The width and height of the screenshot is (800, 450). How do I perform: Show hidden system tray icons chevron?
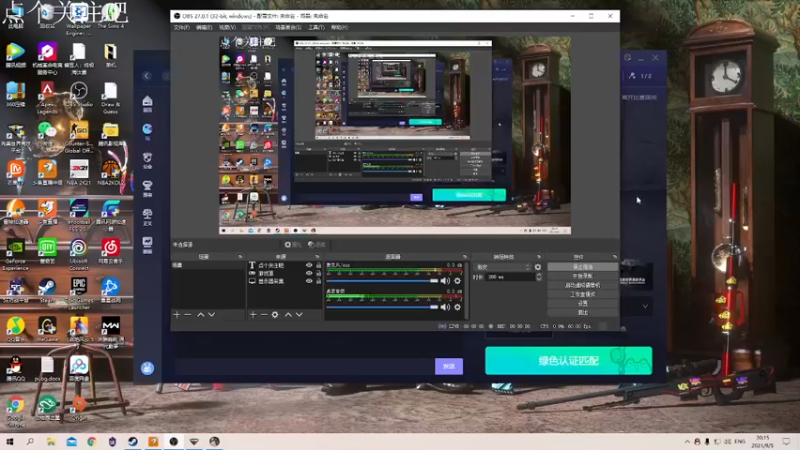[687, 441]
